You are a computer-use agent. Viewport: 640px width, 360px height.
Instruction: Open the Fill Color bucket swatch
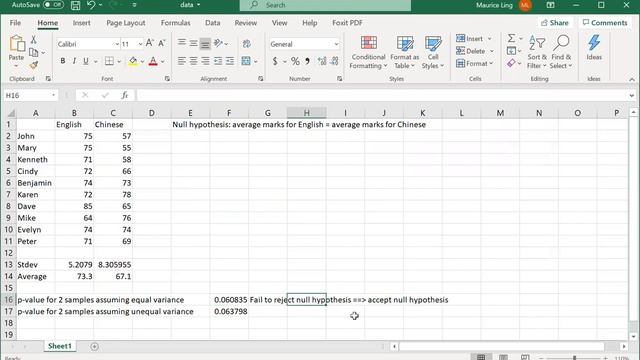133,62
